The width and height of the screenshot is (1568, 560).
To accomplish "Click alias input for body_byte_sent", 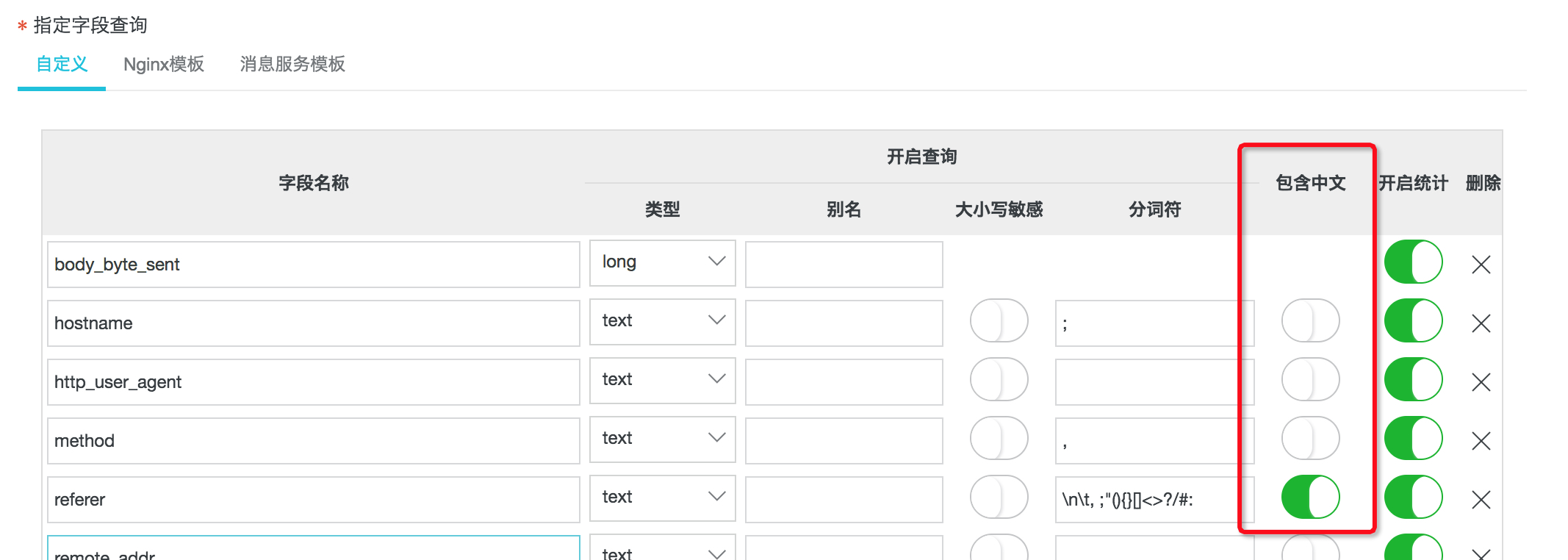I will point(844,265).
